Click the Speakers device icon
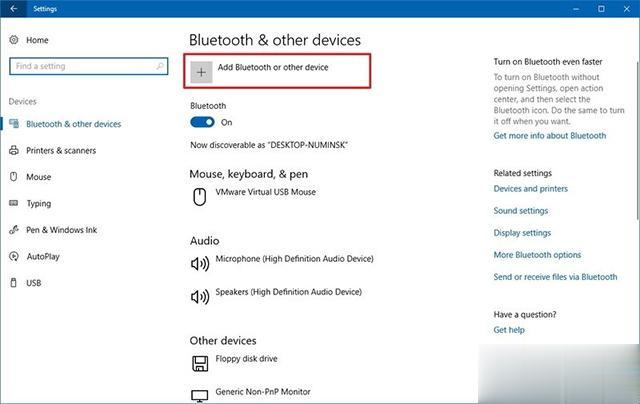This screenshot has width=640, height=404. pos(200,297)
